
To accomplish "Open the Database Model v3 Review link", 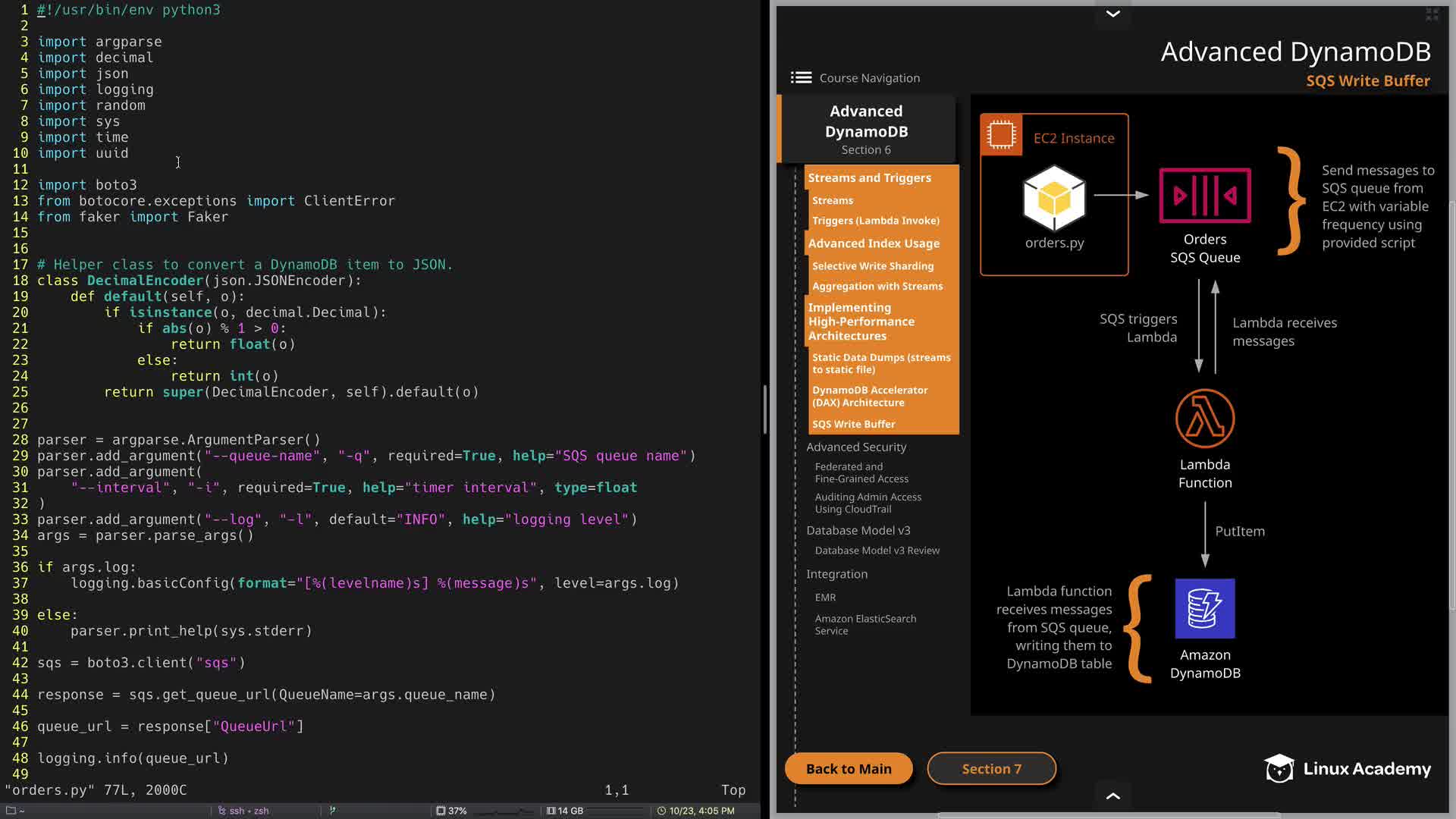I will pyautogui.click(x=877, y=551).
